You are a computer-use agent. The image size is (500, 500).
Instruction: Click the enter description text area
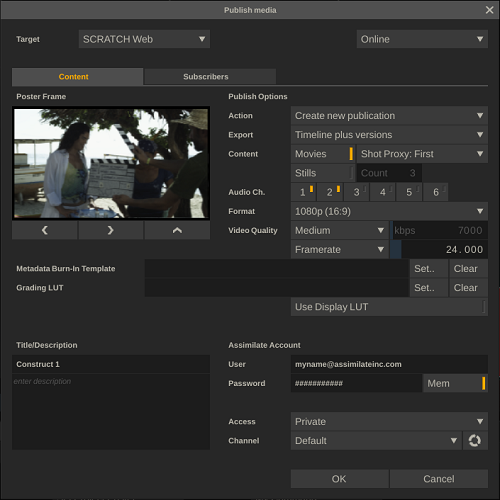pos(111,412)
